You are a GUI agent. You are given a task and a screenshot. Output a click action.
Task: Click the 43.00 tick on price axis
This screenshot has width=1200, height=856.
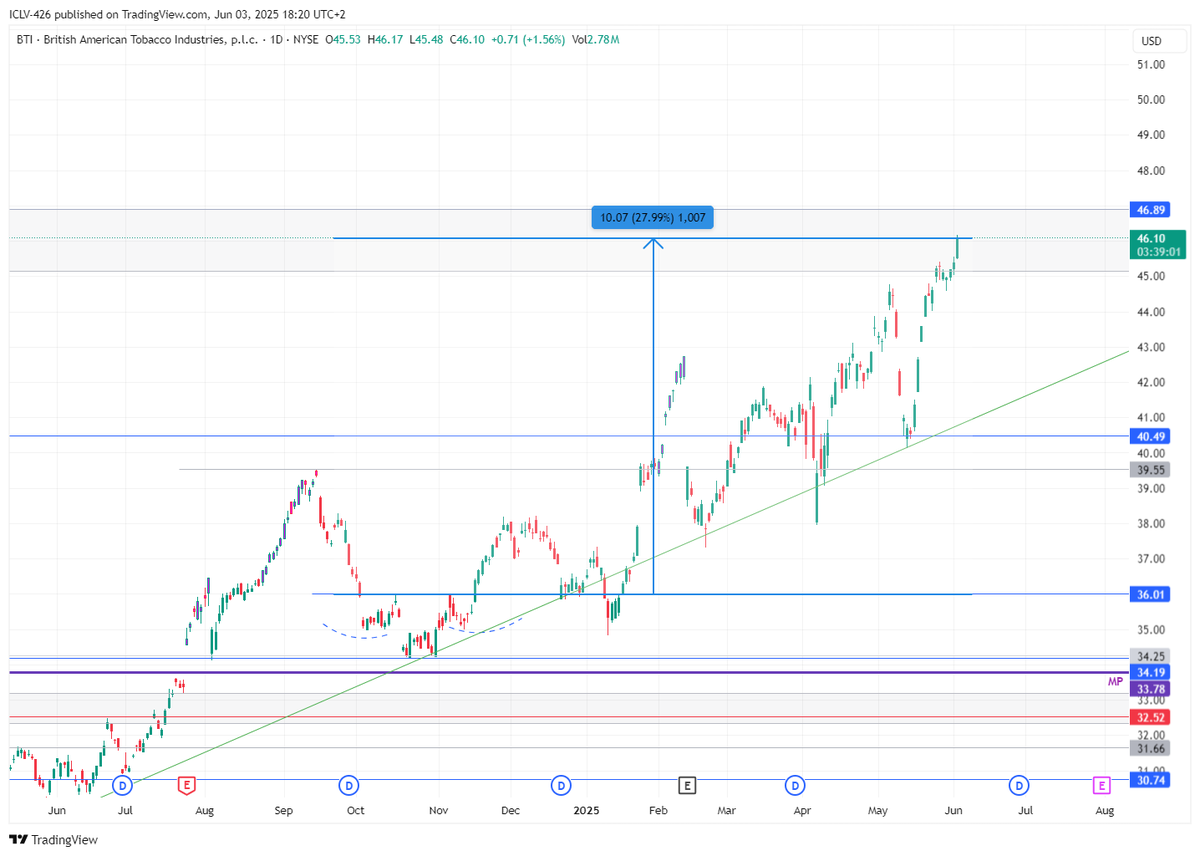pyautogui.click(x=1151, y=347)
